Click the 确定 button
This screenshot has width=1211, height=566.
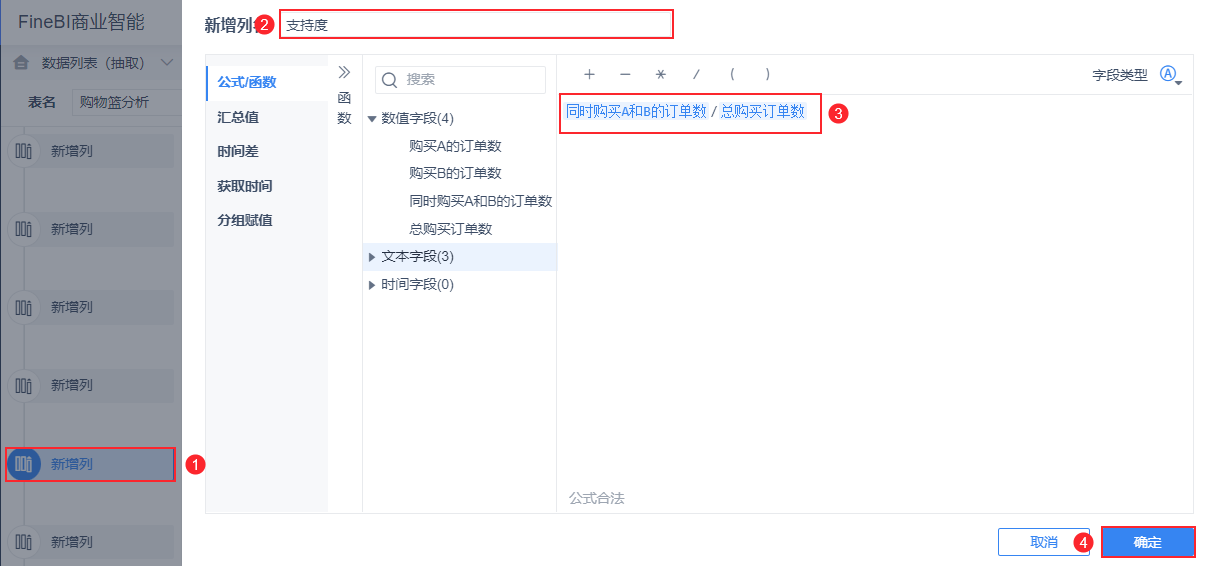click(x=1148, y=542)
